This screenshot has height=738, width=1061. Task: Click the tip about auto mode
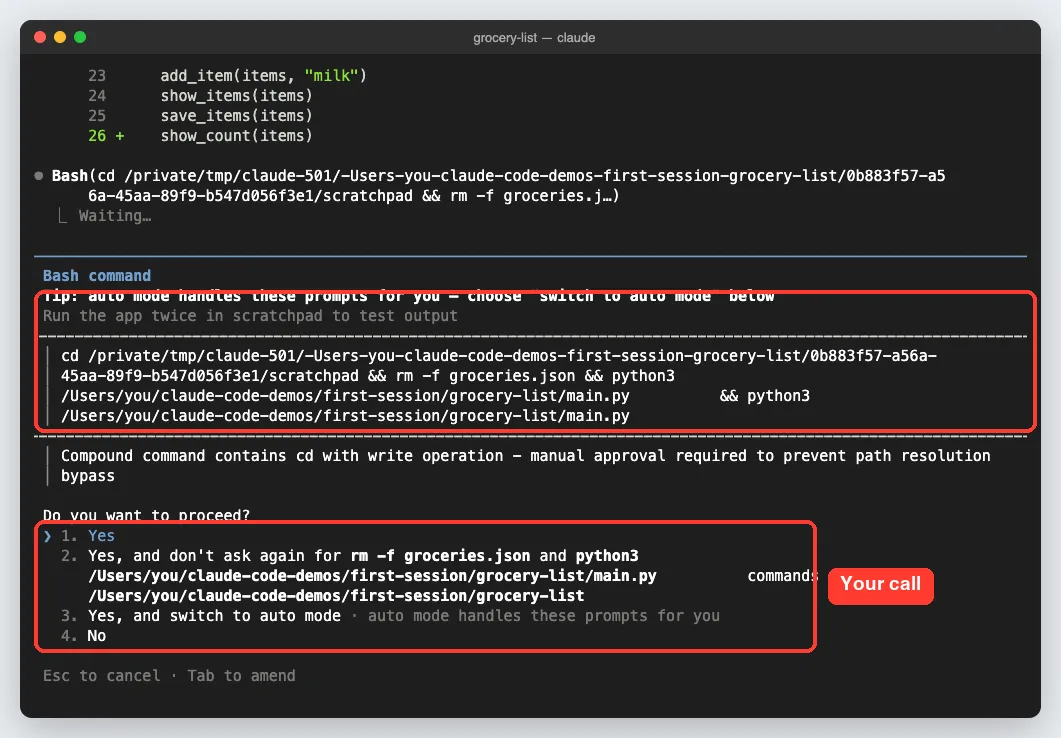[409, 296]
